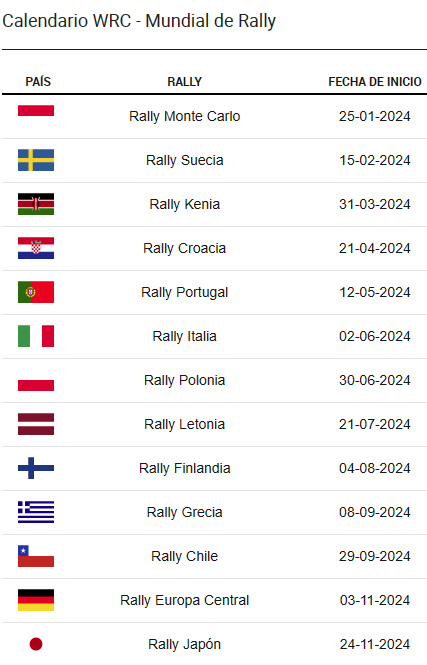Image resolution: width=427 pixels, height=665 pixels.
Task: Click the Calendario WRC page title
Action: pos(139,21)
